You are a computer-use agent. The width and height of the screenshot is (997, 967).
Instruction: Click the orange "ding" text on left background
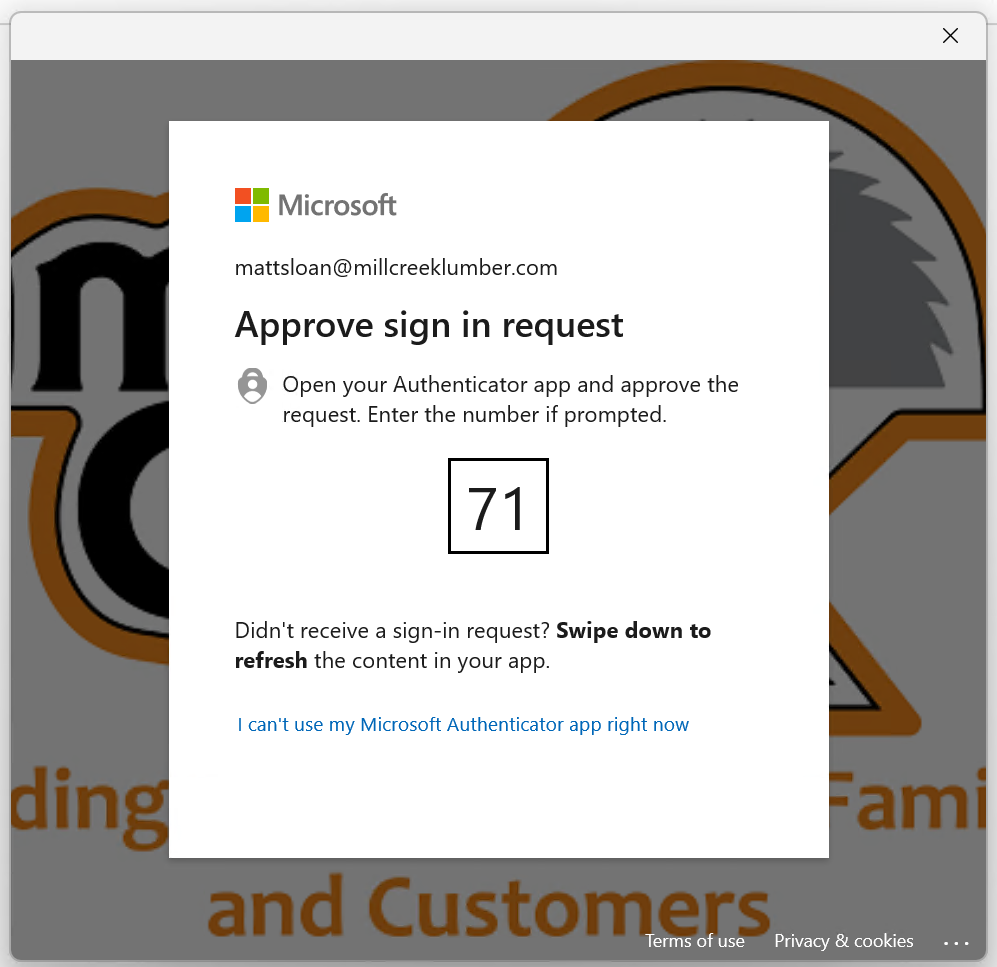pos(90,805)
